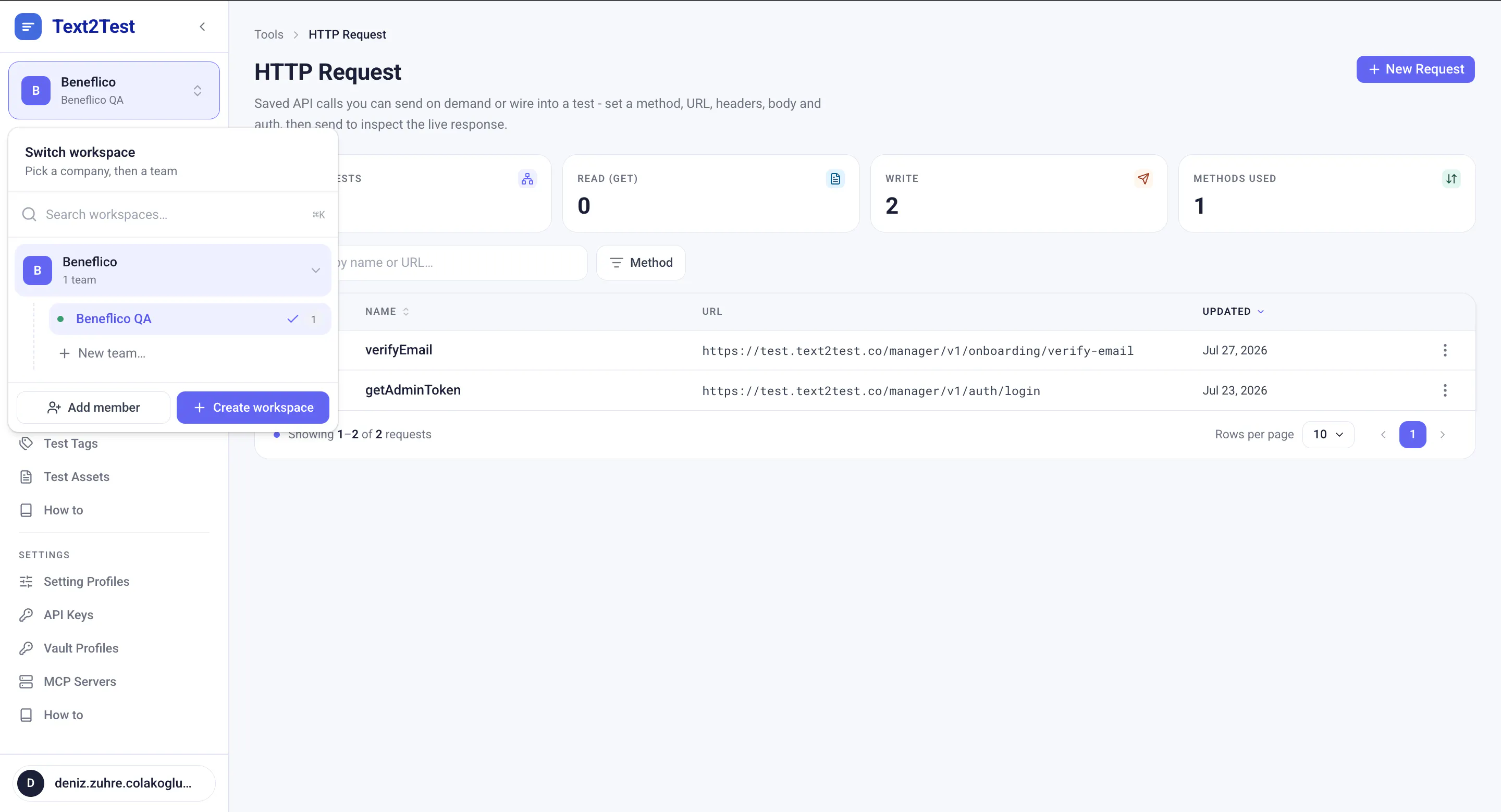Click the WRITE paper-plane icon
Screen dimensions: 1501x812
(1143, 179)
